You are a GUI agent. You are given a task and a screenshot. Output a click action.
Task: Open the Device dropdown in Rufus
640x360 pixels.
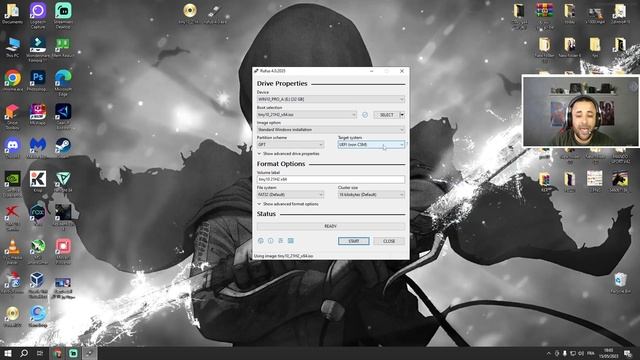pos(331,99)
